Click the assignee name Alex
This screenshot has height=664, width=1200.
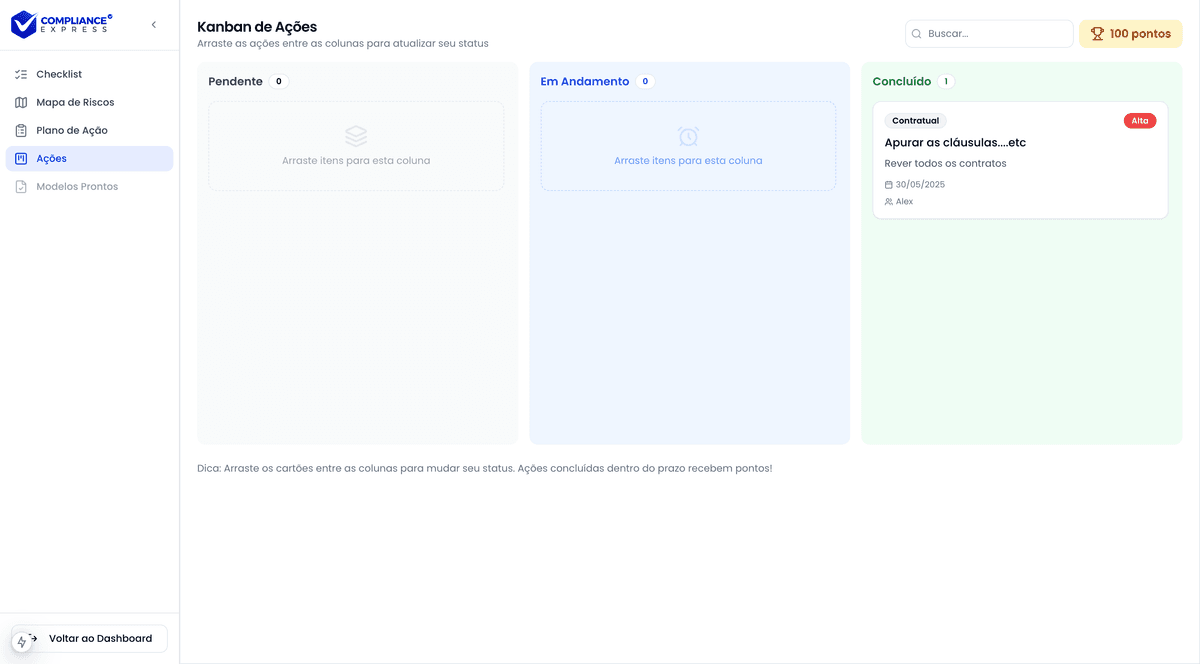(904, 202)
